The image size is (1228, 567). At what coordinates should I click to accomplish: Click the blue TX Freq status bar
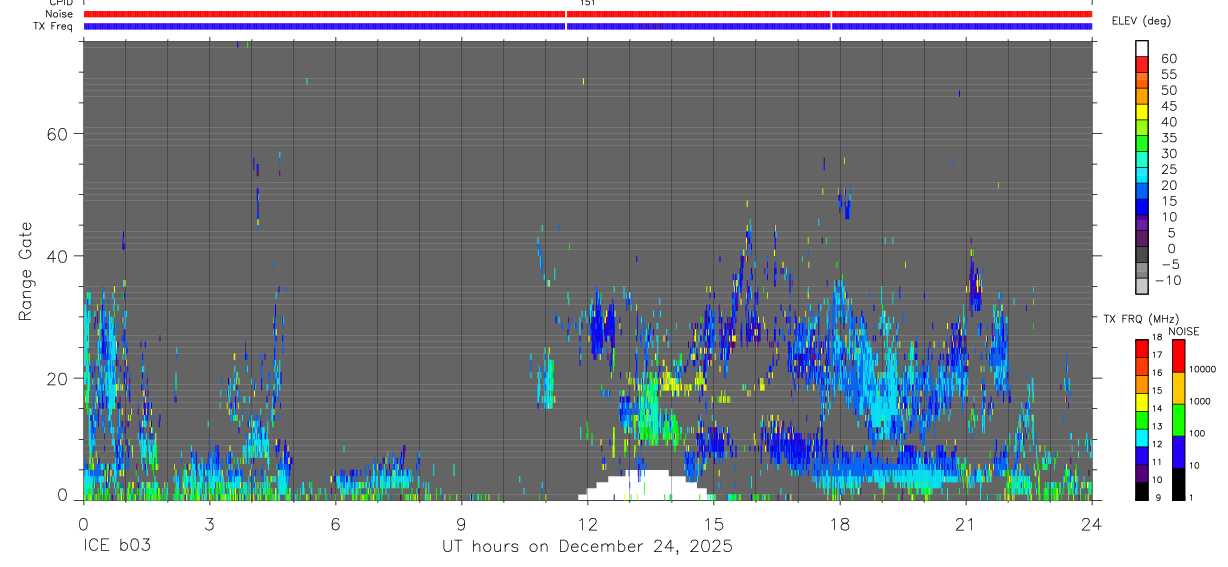pyautogui.click(x=587, y=26)
